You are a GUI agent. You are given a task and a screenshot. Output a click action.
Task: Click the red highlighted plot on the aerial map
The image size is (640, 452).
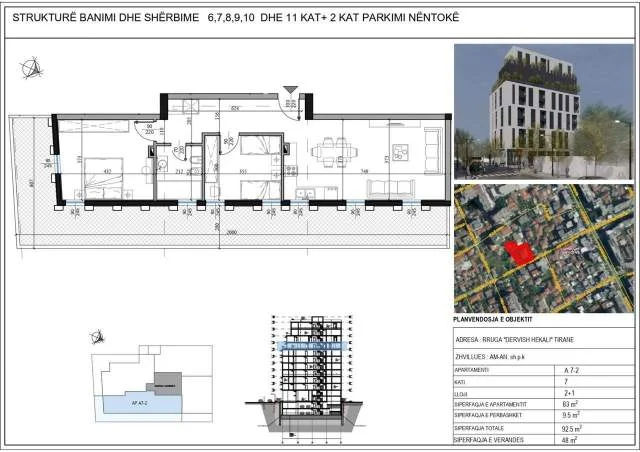click(x=519, y=253)
